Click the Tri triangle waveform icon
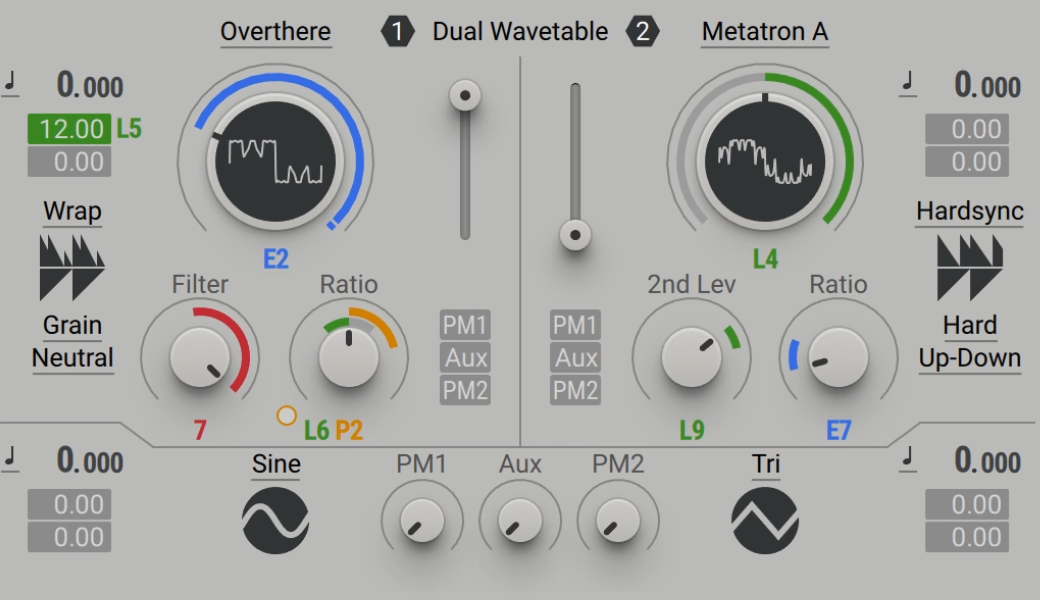 coord(765,520)
